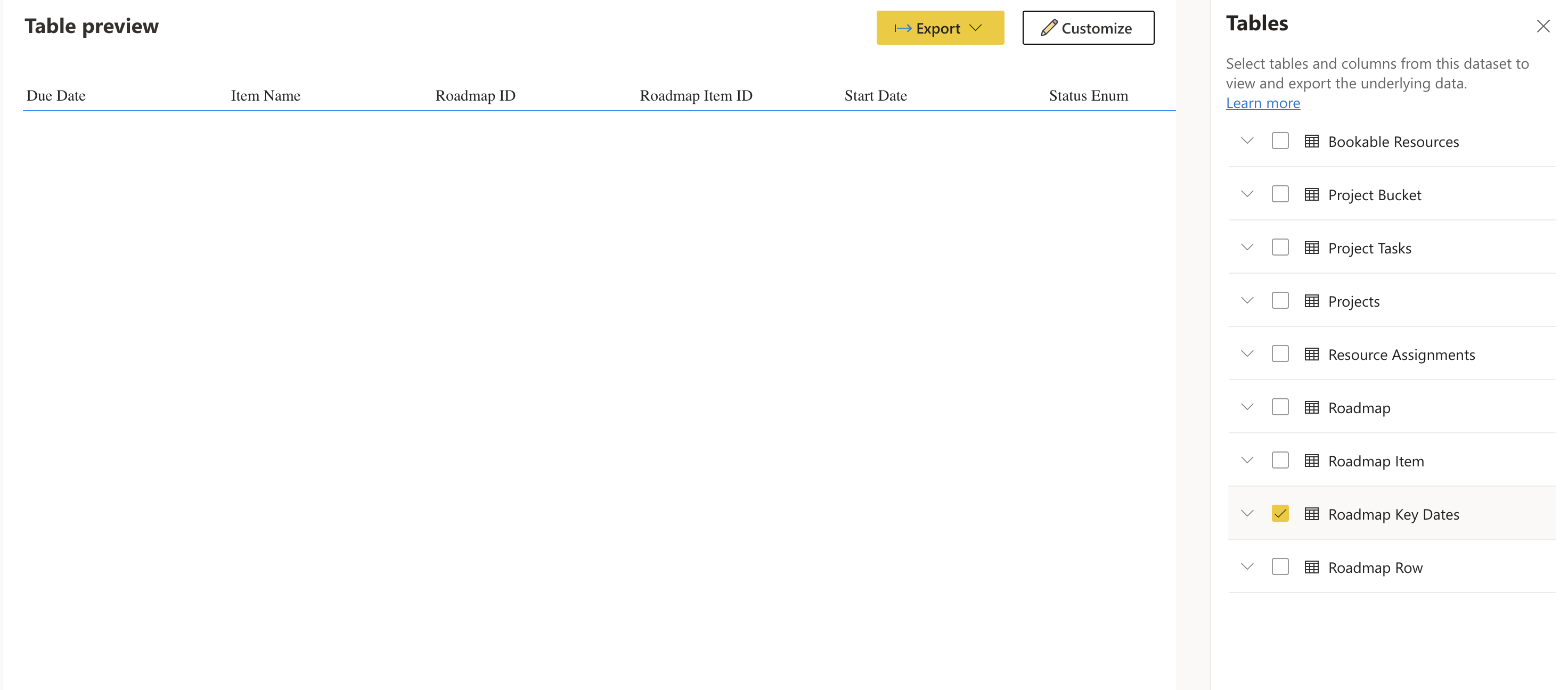Click the Resource Assignments table icon
This screenshot has height=690, width=1568.
click(x=1312, y=354)
